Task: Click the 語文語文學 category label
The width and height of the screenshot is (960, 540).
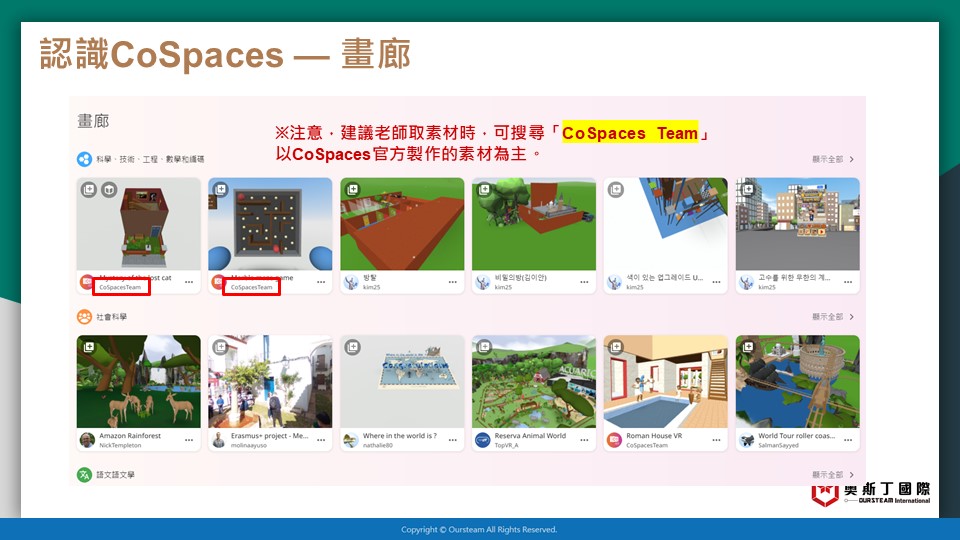Action: click(115, 474)
